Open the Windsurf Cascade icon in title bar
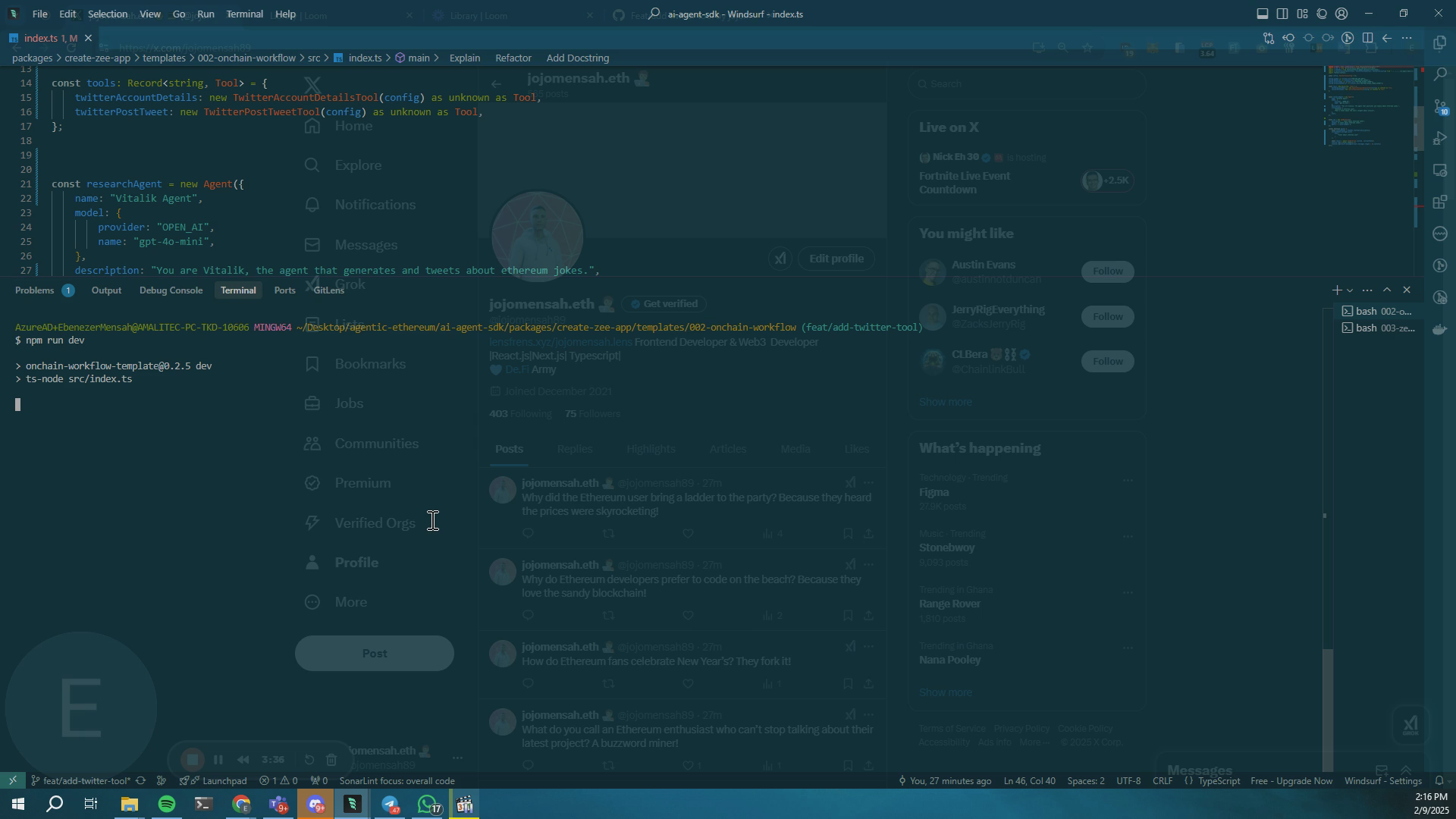Image resolution: width=1456 pixels, height=819 pixels. [1322, 14]
